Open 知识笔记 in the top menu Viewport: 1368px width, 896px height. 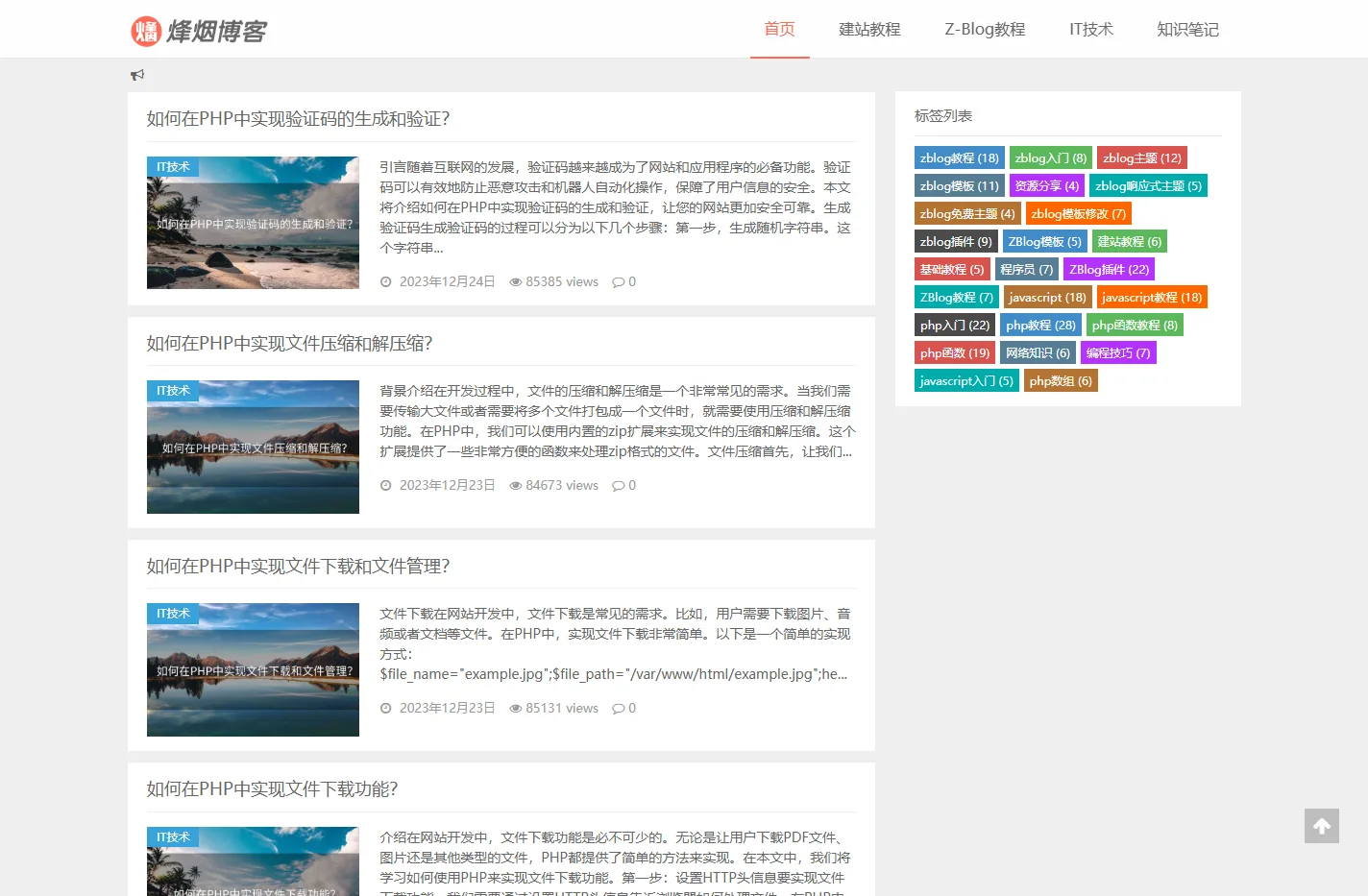pos(1187,29)
